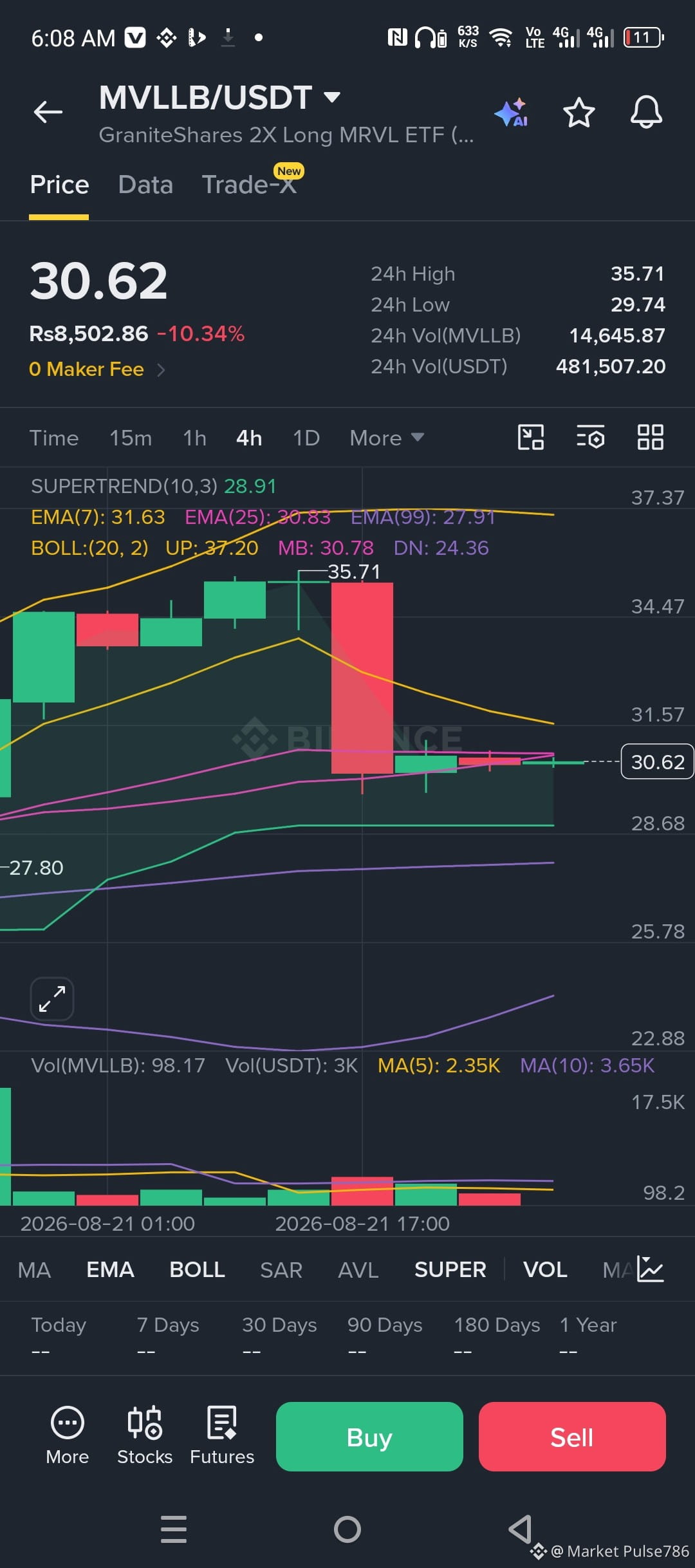Viewport: 695px width, 1568px height.
Task: Toggle the MA indicator
Action: [x=34, y=1270]
